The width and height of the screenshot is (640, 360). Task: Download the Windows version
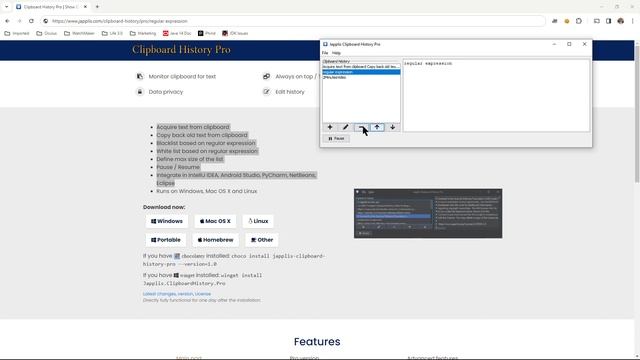point(167,221)
